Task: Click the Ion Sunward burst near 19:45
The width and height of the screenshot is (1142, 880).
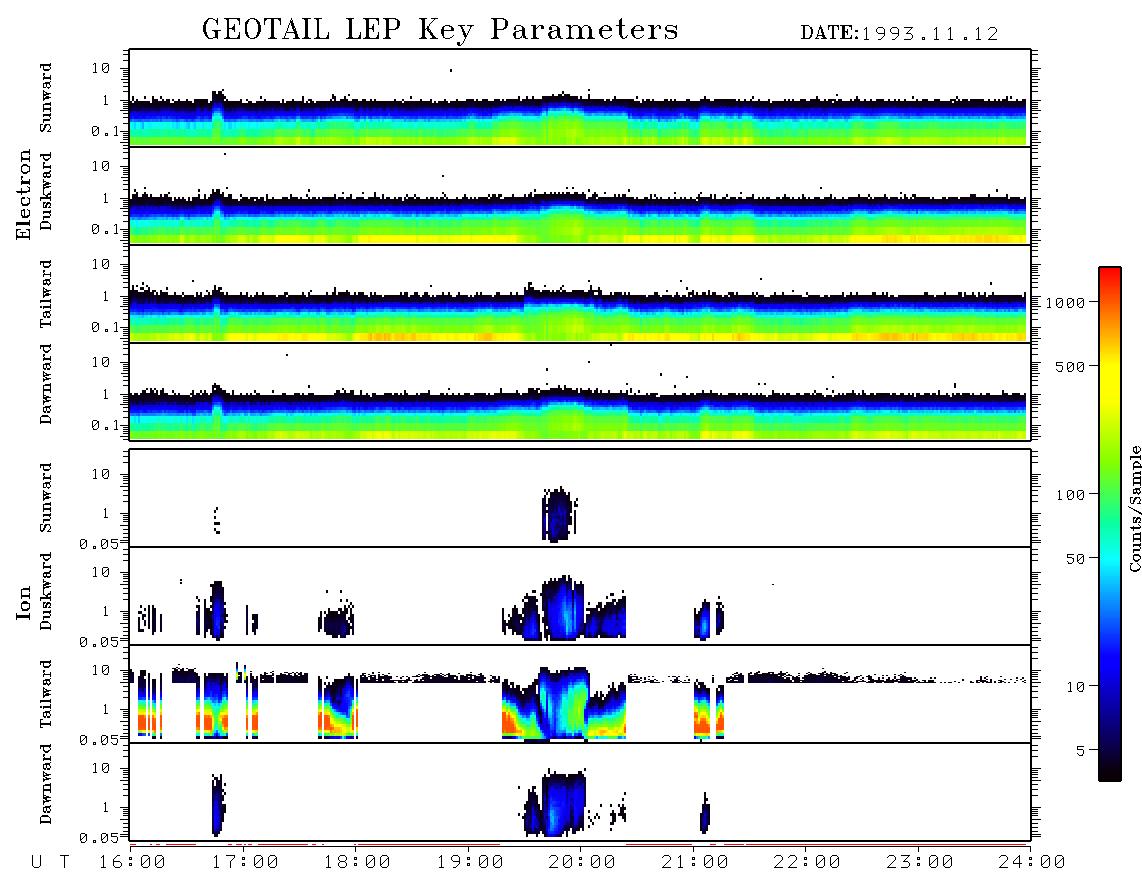Action: 559,514
